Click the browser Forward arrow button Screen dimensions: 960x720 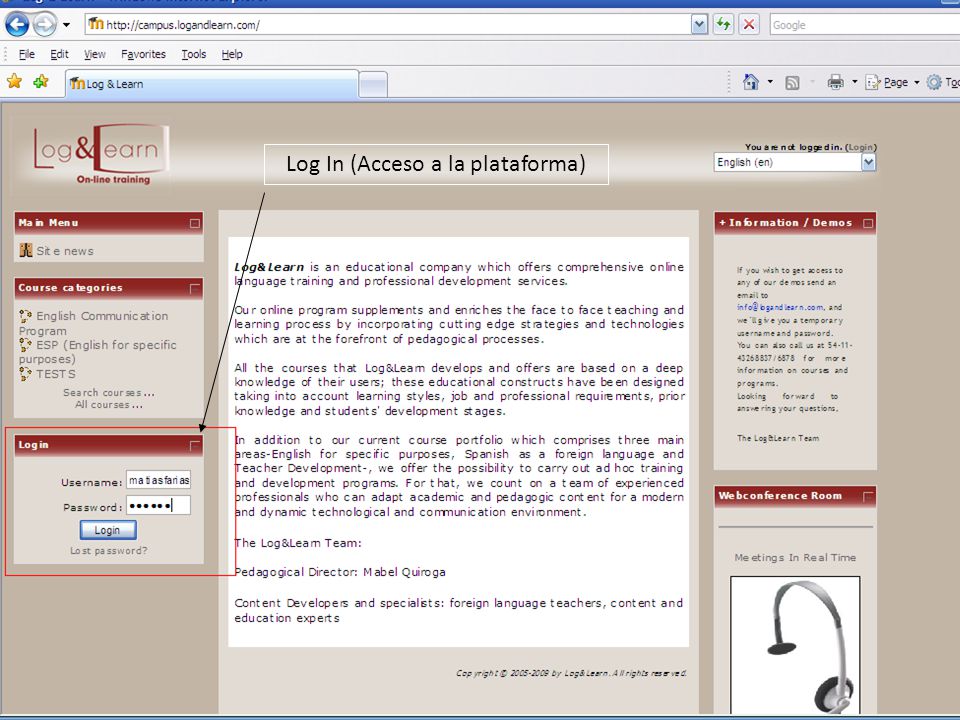44,24
